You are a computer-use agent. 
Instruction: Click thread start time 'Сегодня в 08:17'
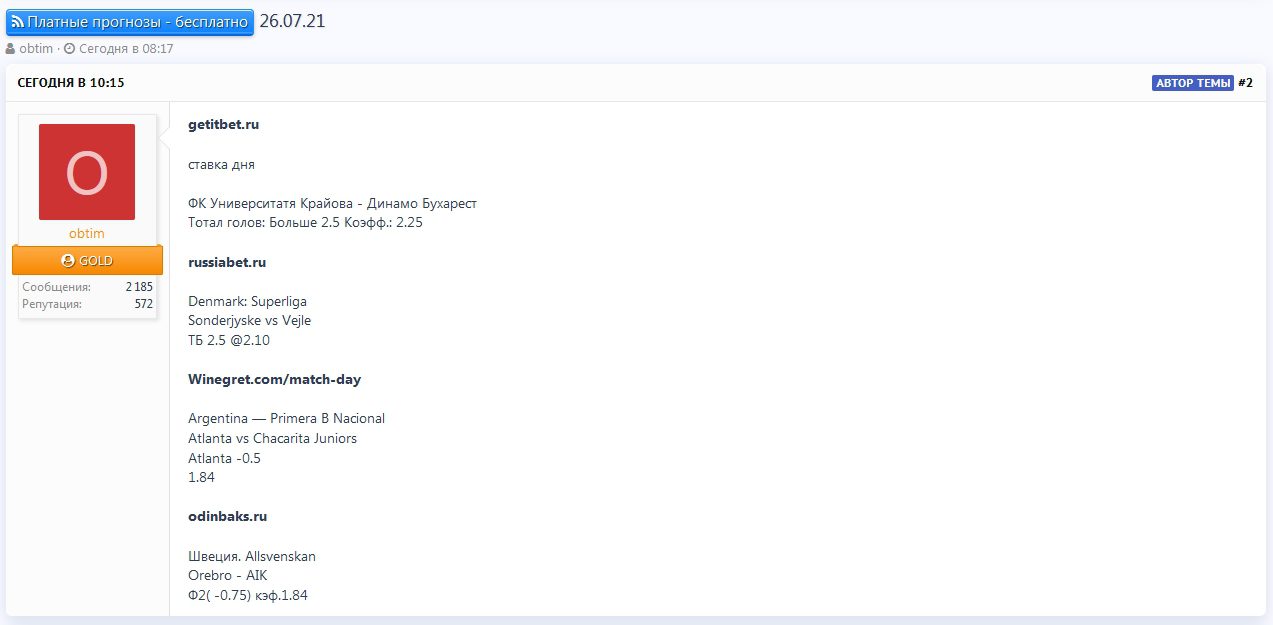click(x=126, y=48)
